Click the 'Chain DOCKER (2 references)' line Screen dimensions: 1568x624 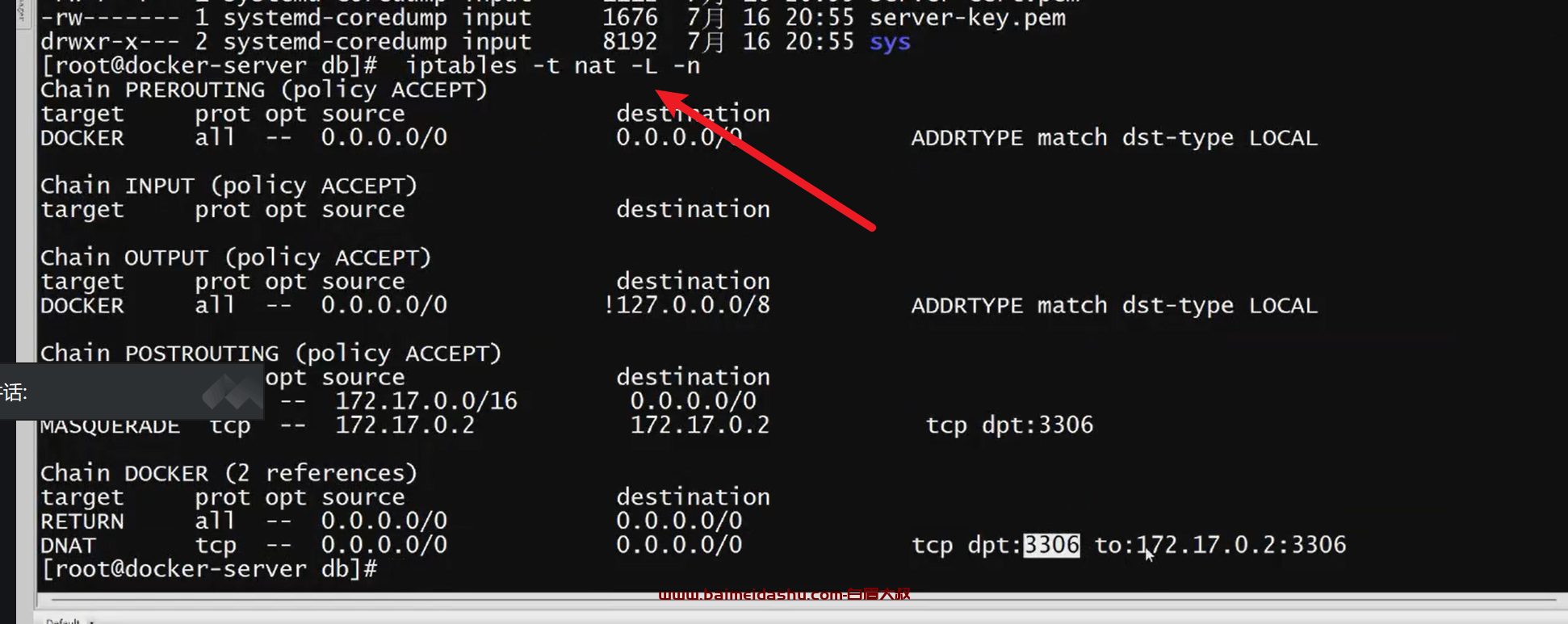(x=228, y=473)
